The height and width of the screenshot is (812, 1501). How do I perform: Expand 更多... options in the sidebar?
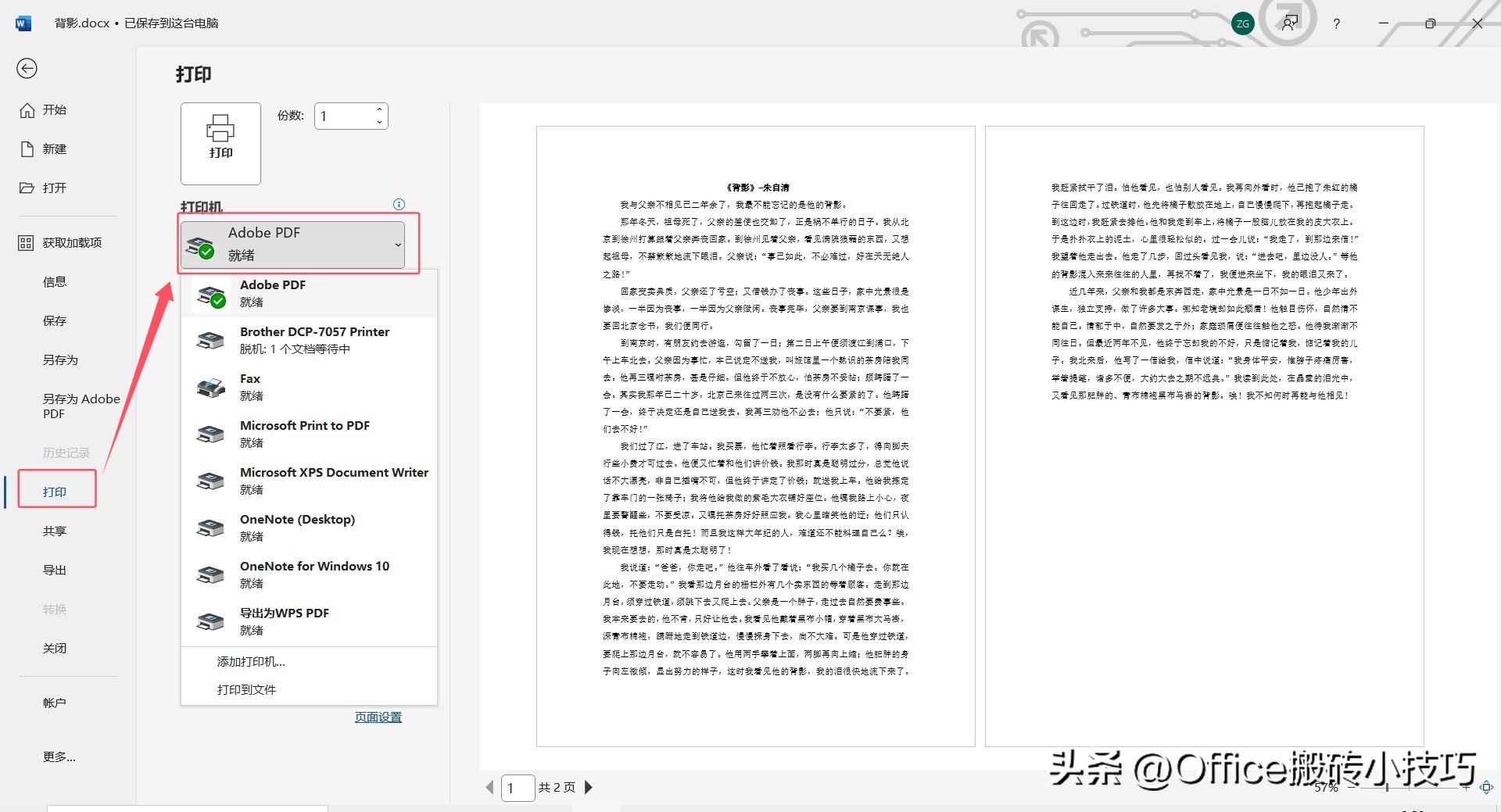coord(59,757)
